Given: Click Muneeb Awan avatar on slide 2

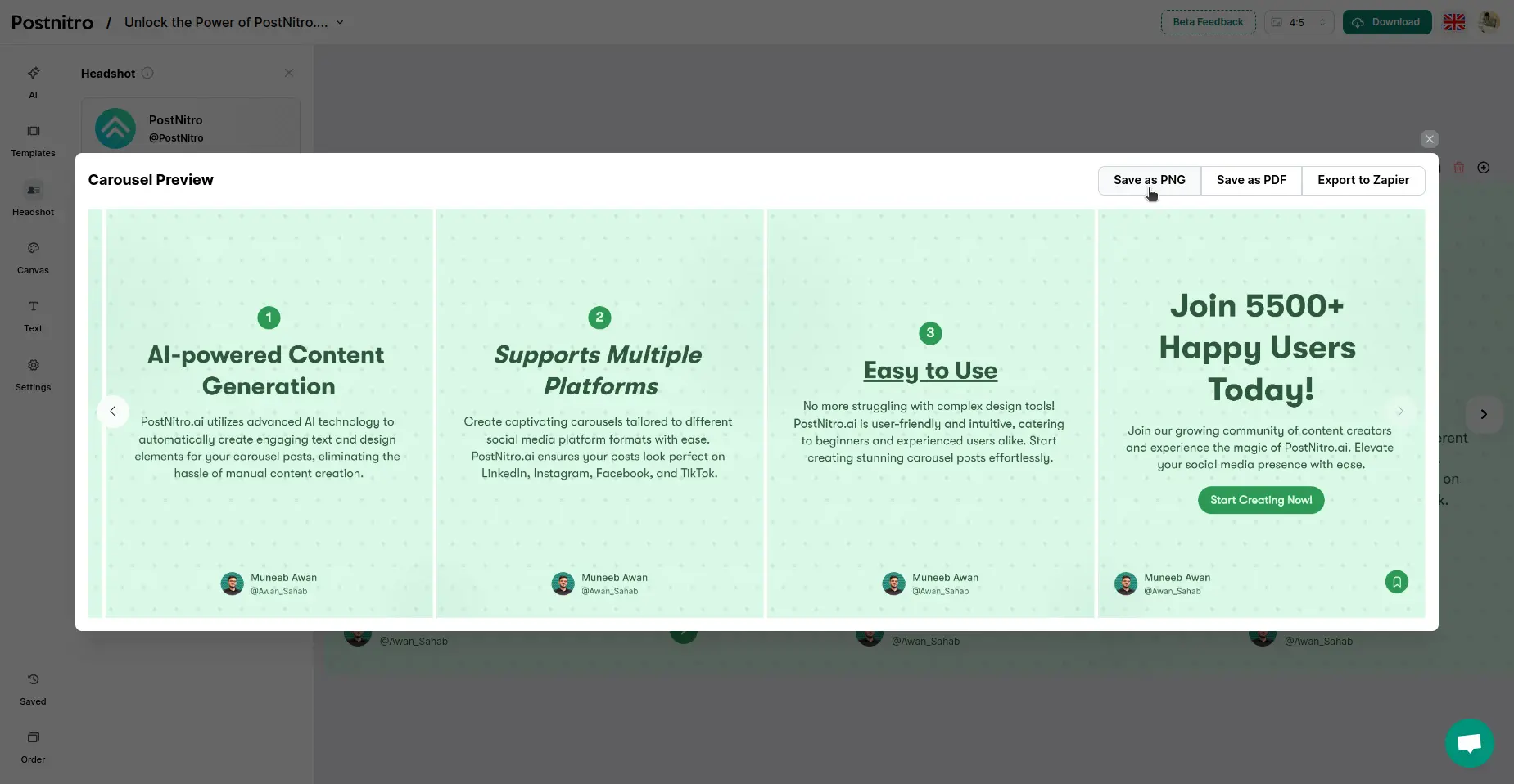Looking at the screenshot, I should tap(563, 583).
